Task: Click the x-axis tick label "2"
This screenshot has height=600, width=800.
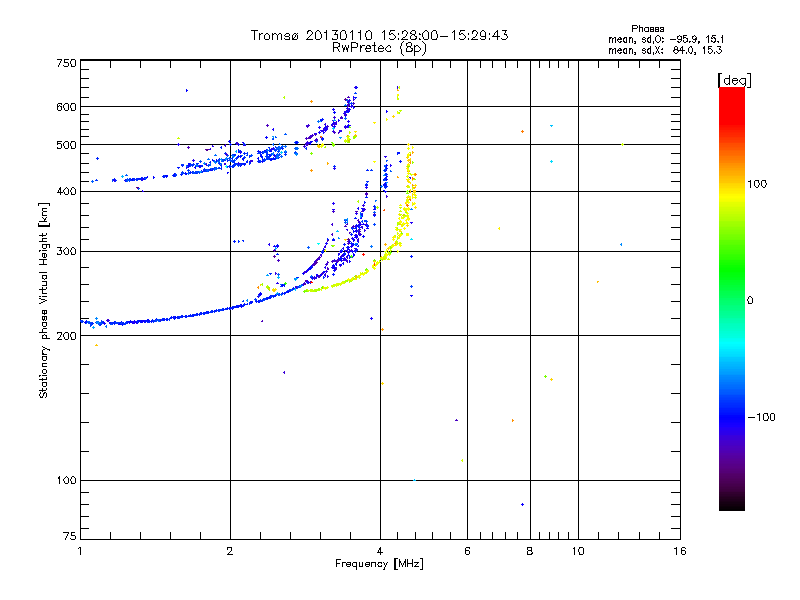Action: (x=230, y=551)
